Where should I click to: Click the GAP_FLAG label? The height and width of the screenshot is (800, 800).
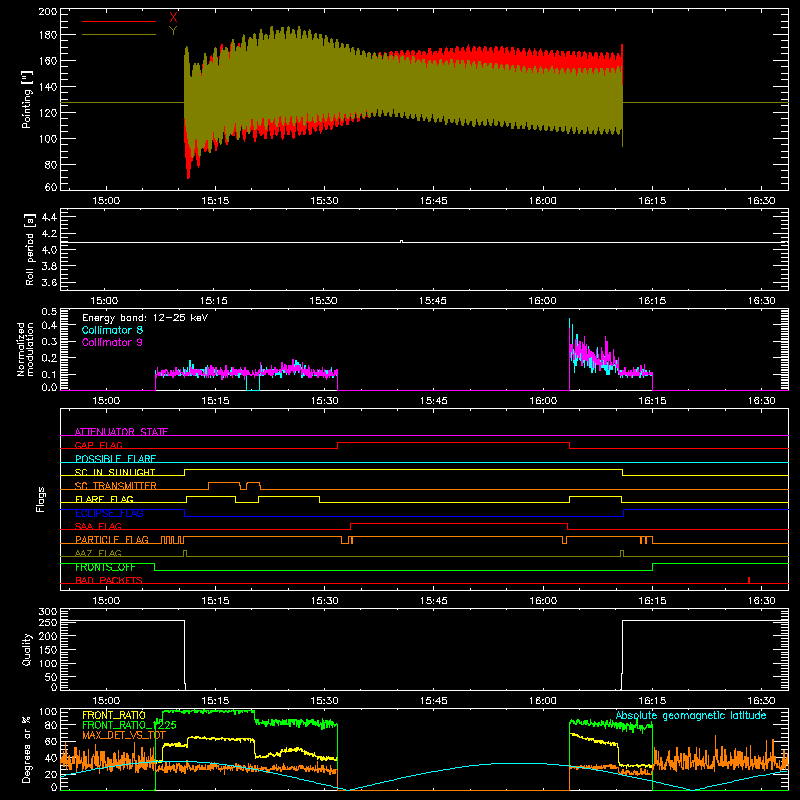click(98, 445)
